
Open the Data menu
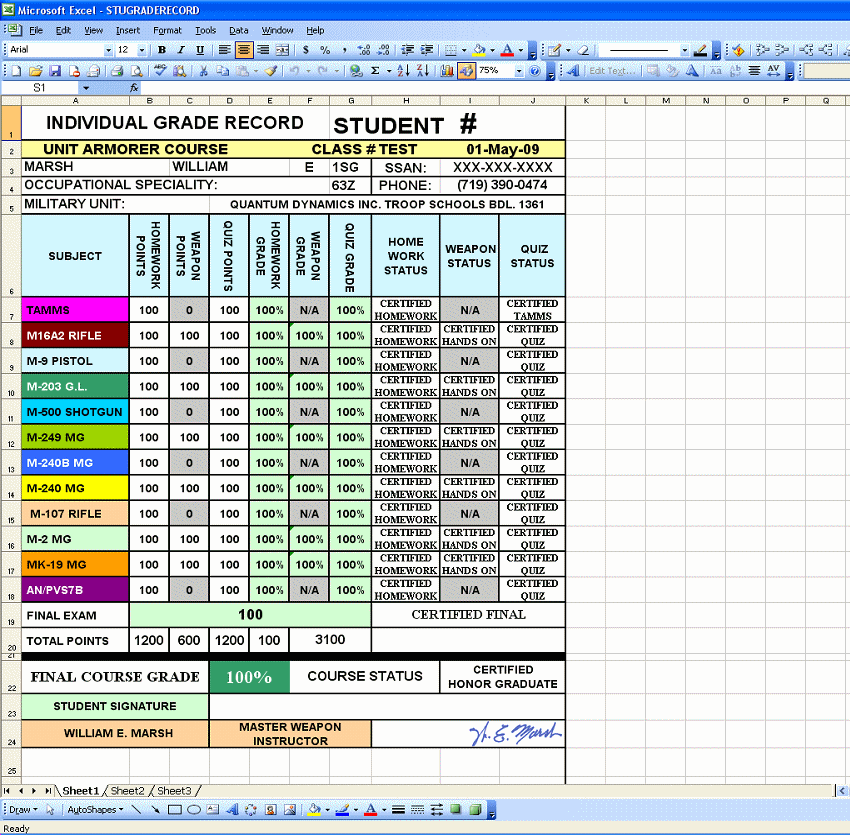(239, 30)
